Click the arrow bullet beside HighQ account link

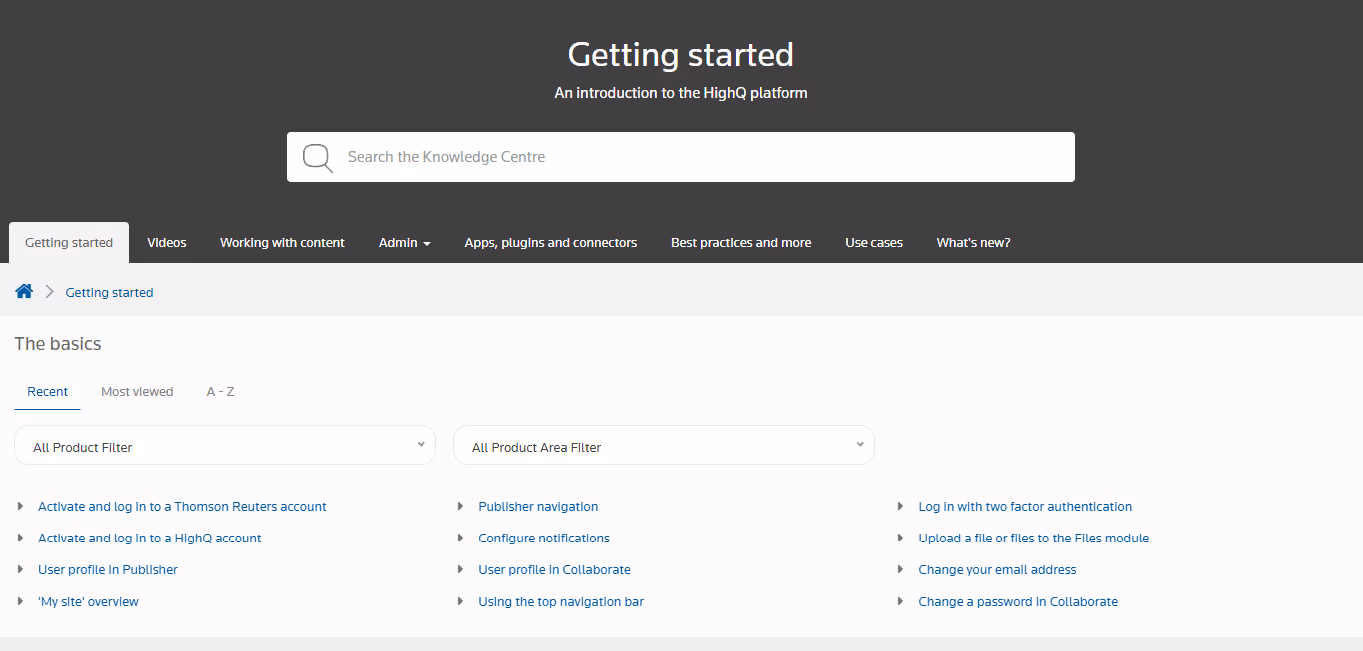coord(20,538)
